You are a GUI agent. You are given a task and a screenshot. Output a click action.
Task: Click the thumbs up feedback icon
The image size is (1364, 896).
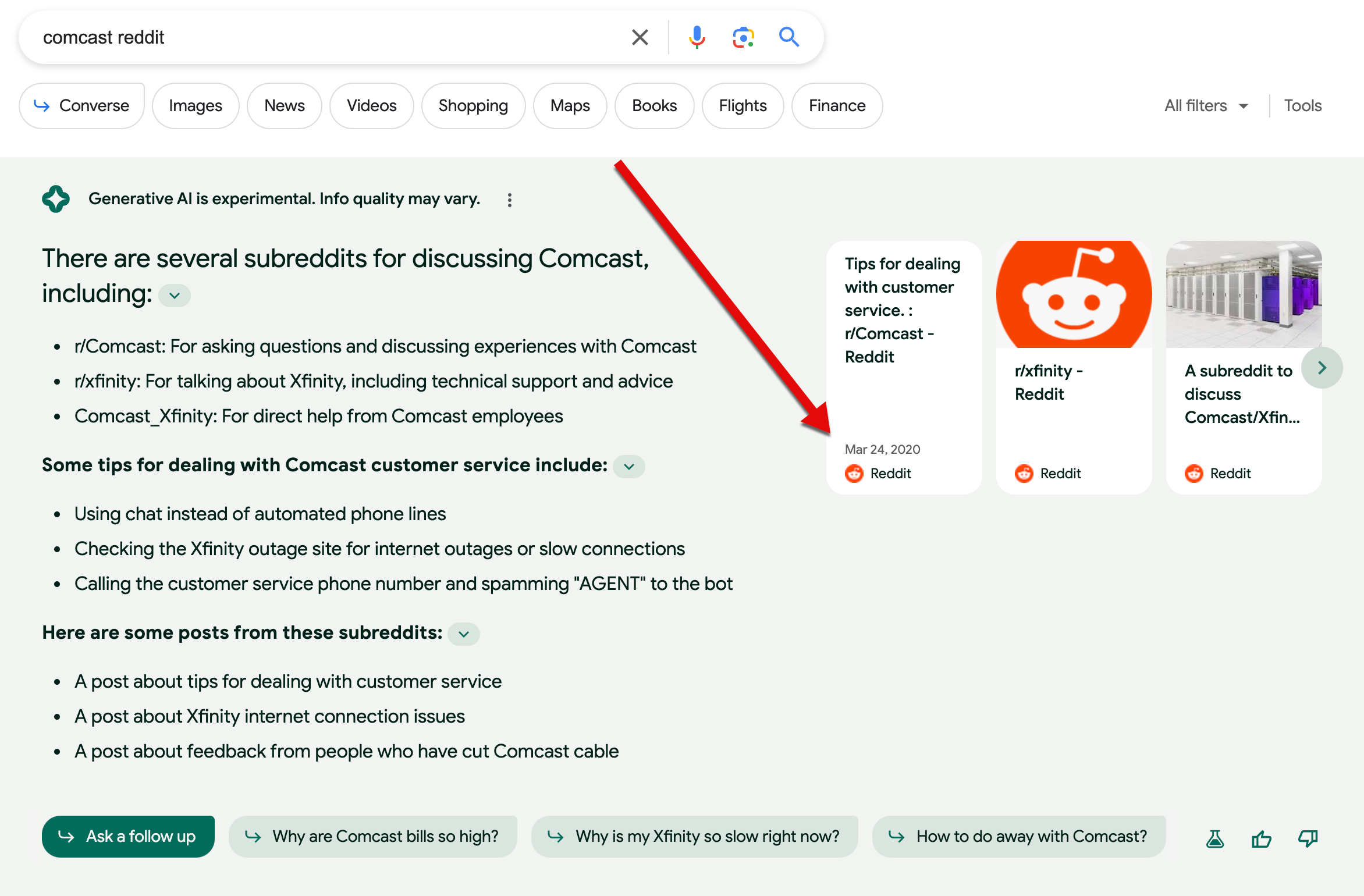click(x=1261, y=838)
